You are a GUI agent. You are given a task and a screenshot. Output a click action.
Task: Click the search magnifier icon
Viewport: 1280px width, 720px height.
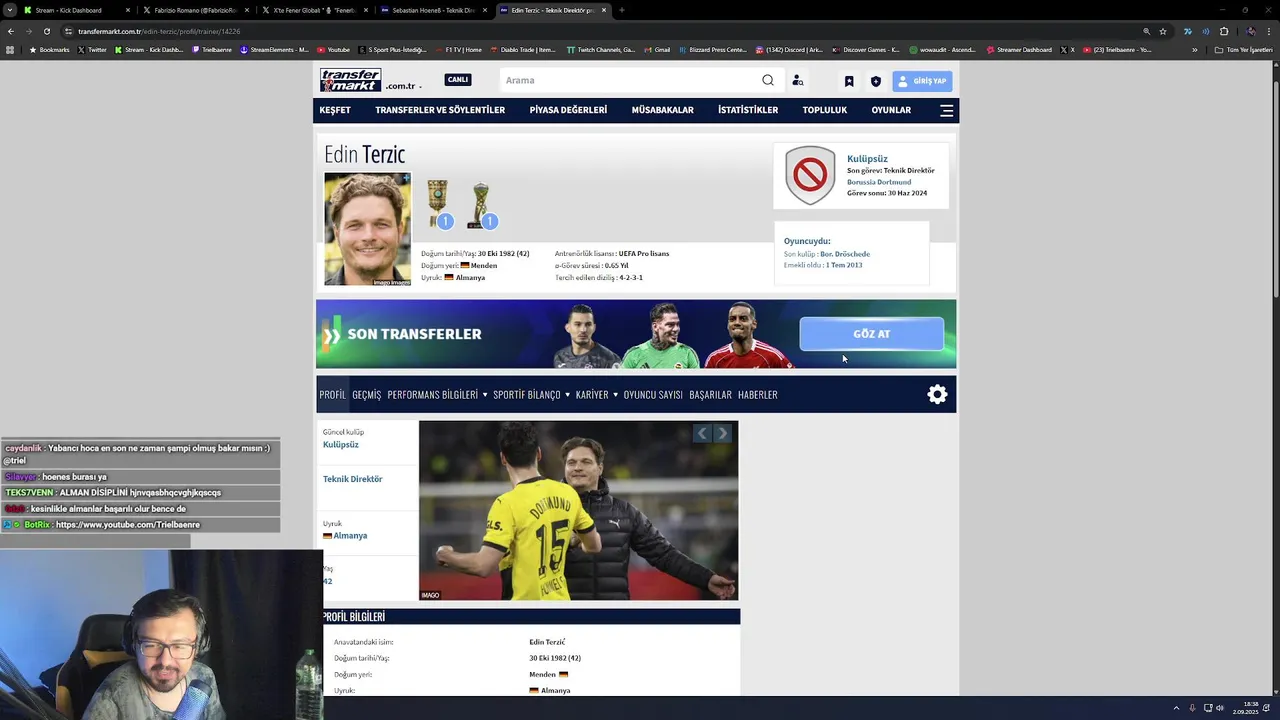[768, 80]
